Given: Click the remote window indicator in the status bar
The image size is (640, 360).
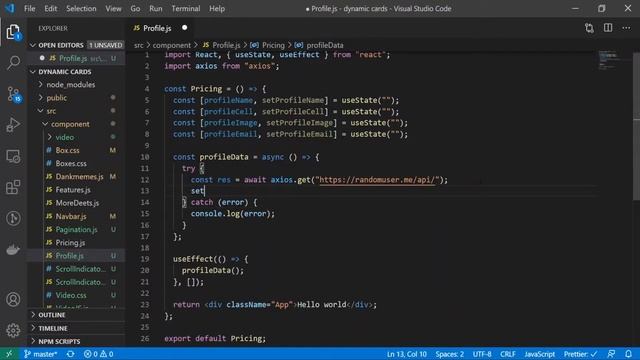Looking at the screenshot, I should pos(9,354).
